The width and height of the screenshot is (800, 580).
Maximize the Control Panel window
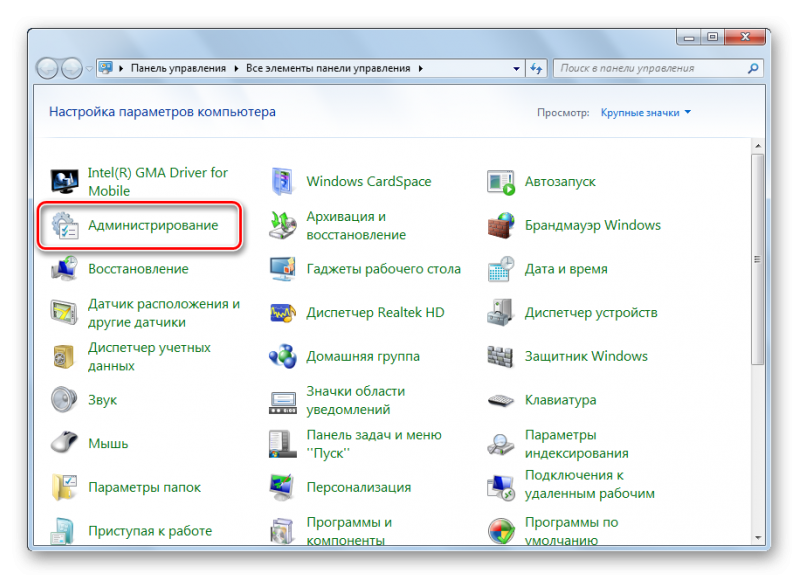tap(712, 37)
